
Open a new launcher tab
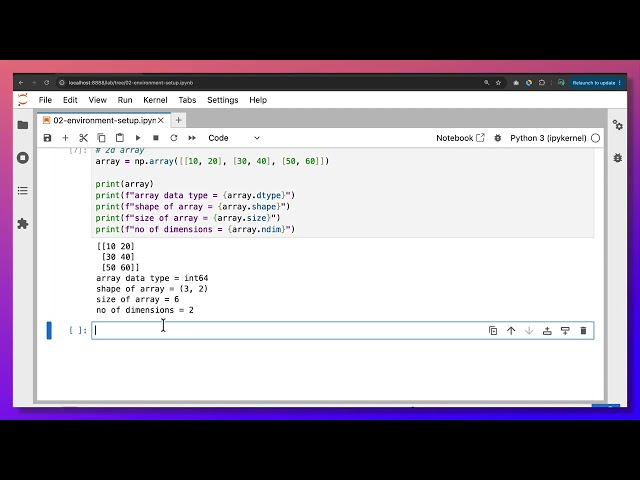(x=178, y=120)
